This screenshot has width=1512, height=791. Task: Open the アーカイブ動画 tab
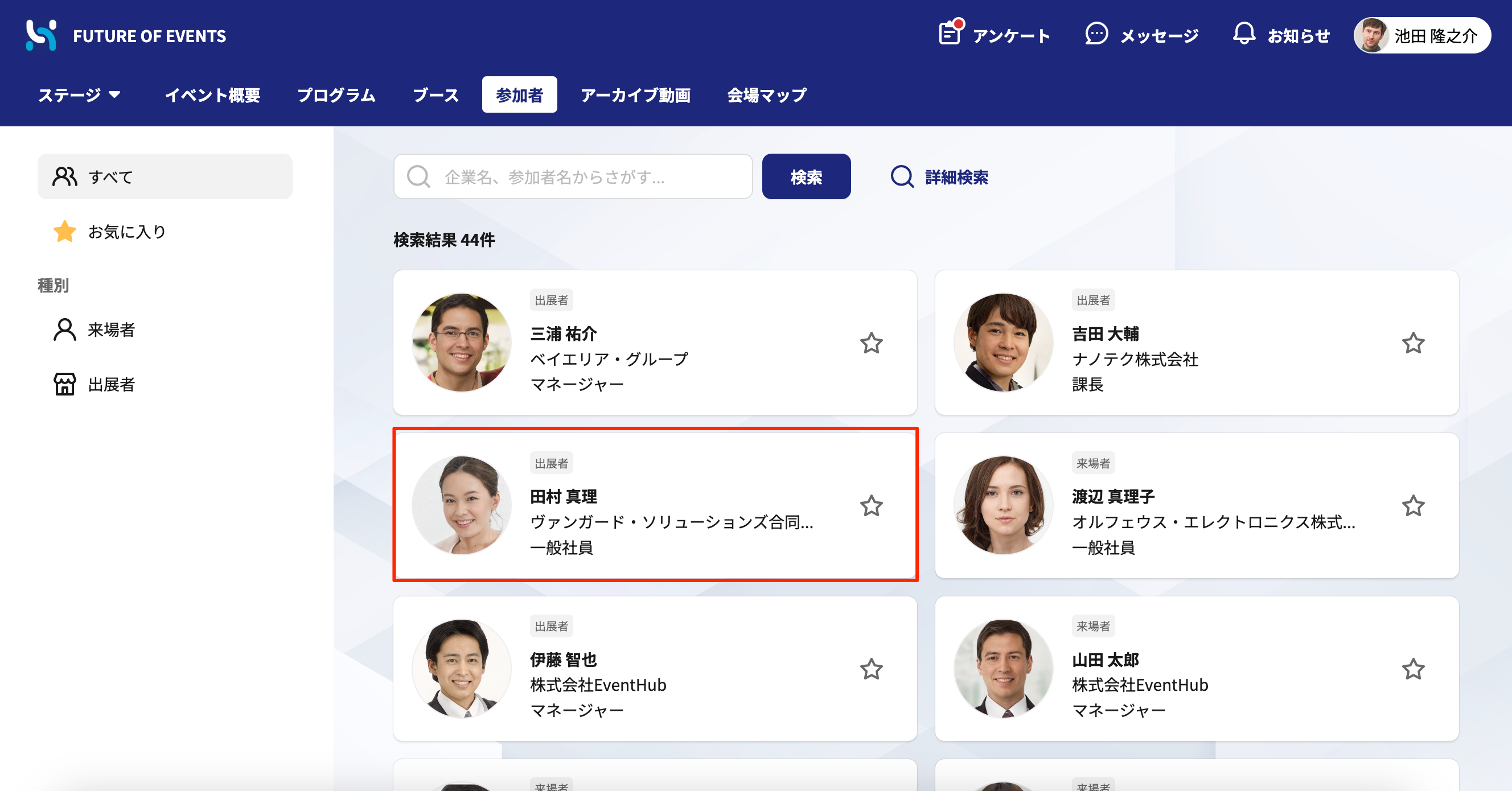[x=635, y=94]
